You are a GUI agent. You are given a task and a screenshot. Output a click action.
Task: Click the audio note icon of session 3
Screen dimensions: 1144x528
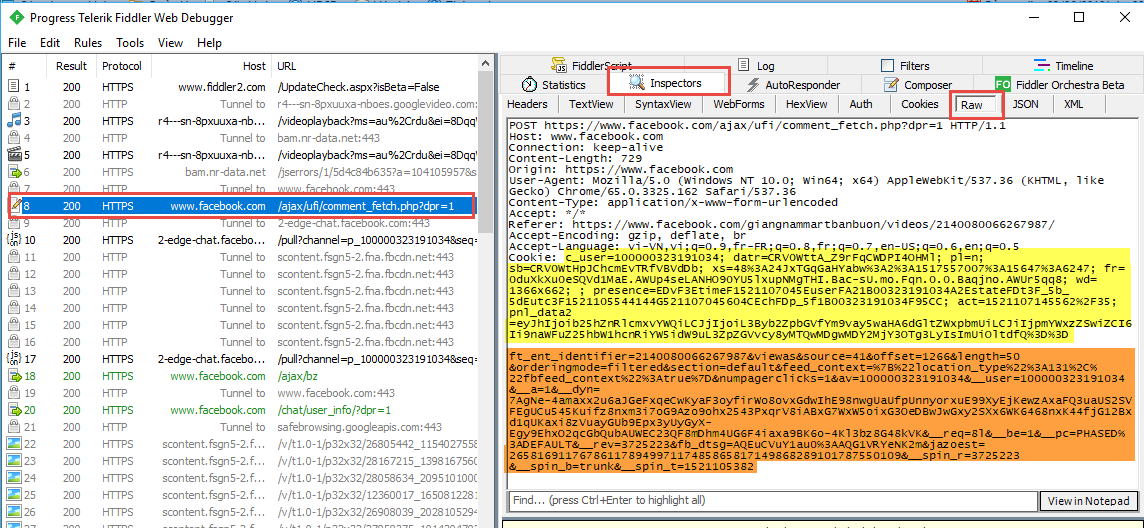[13, 121]
